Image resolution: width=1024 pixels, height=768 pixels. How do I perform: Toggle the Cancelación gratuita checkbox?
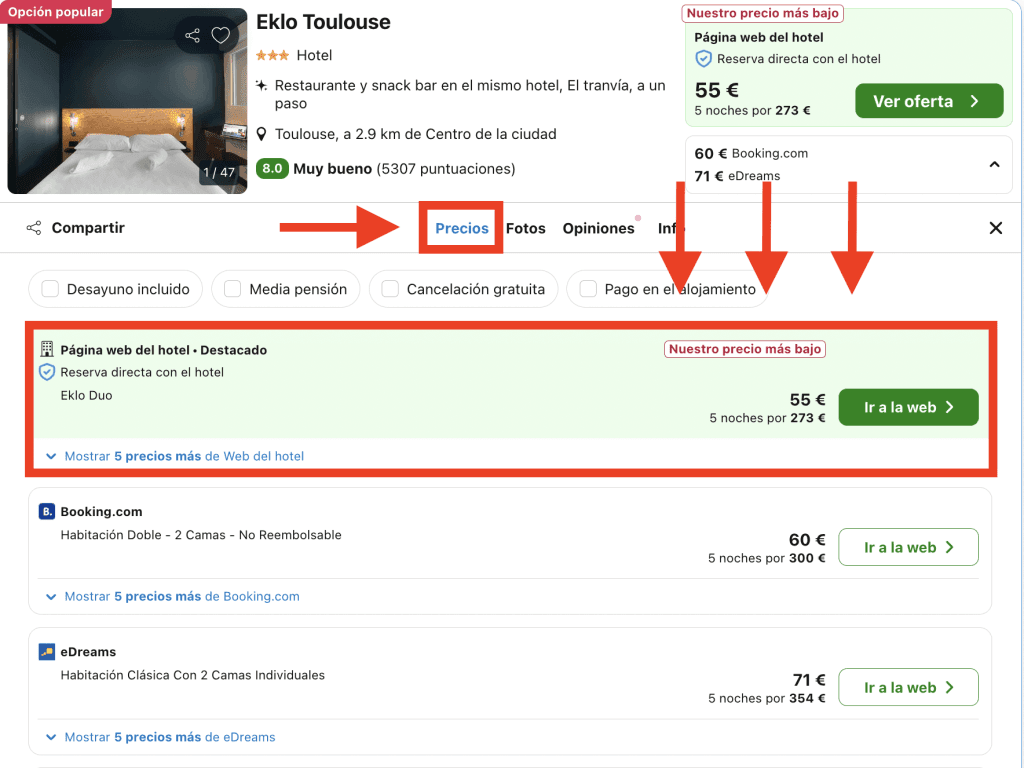(x=390, y=289)
